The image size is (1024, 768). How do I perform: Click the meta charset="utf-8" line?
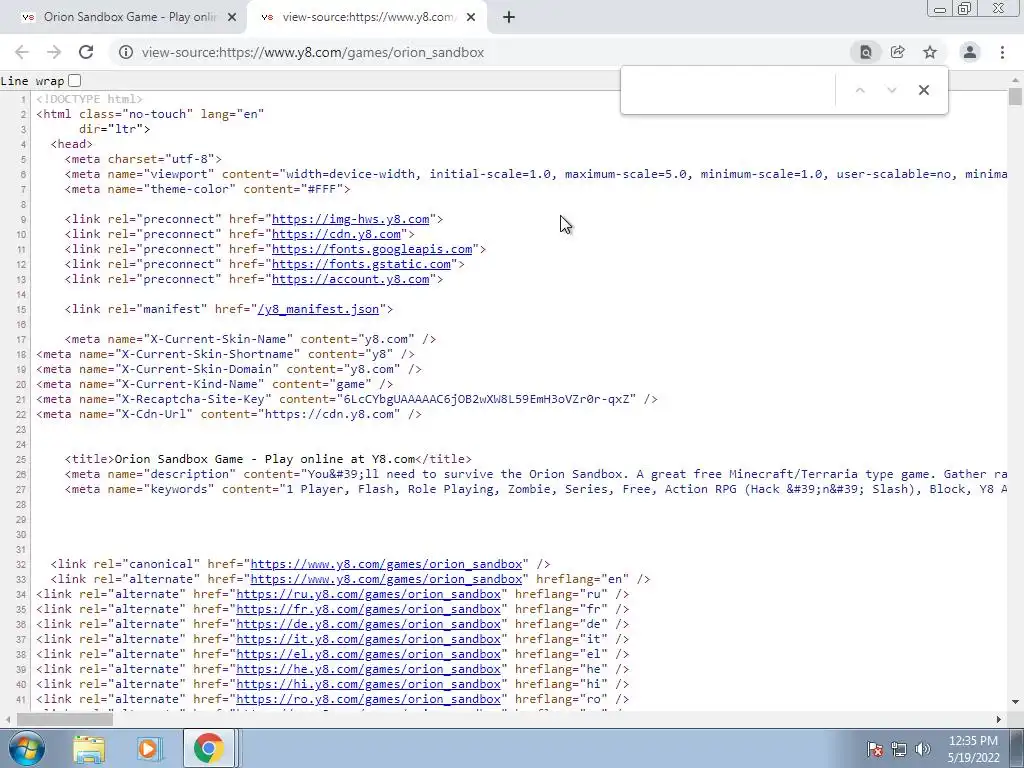point(143,159)
